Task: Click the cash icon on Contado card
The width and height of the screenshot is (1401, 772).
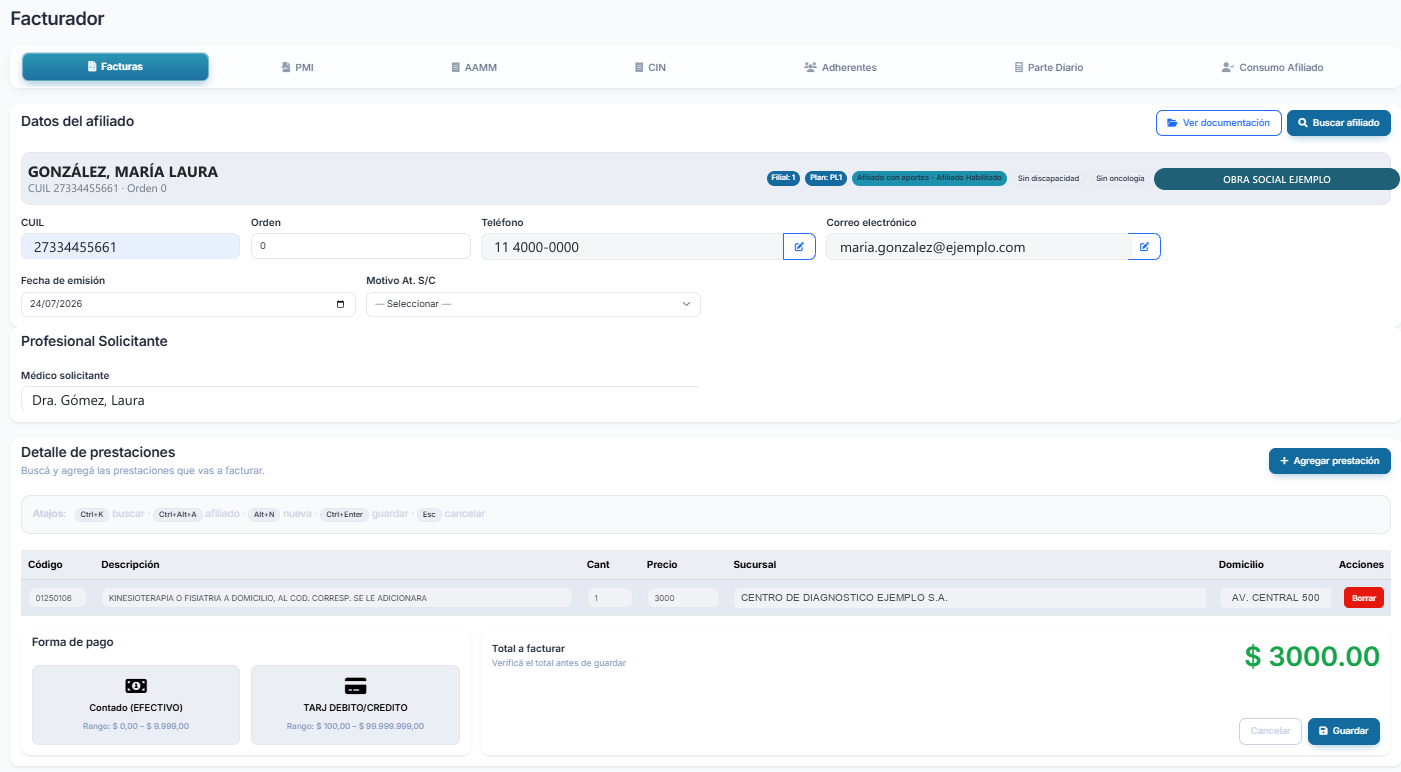Action: tap(136, 686)
